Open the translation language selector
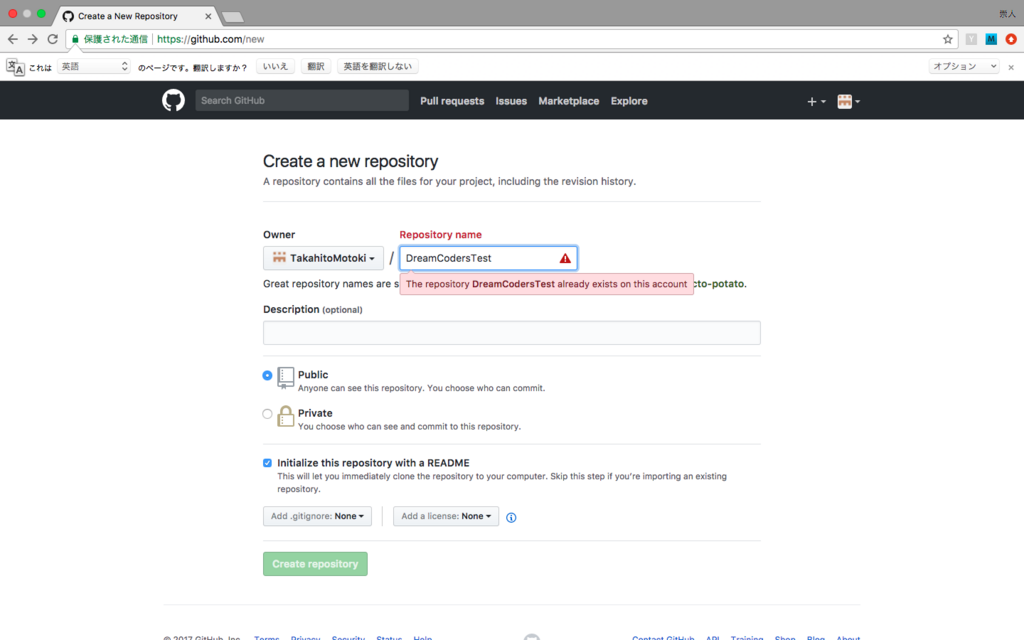The width and height of the screenshot is (1024, 640). click(94, 67)
